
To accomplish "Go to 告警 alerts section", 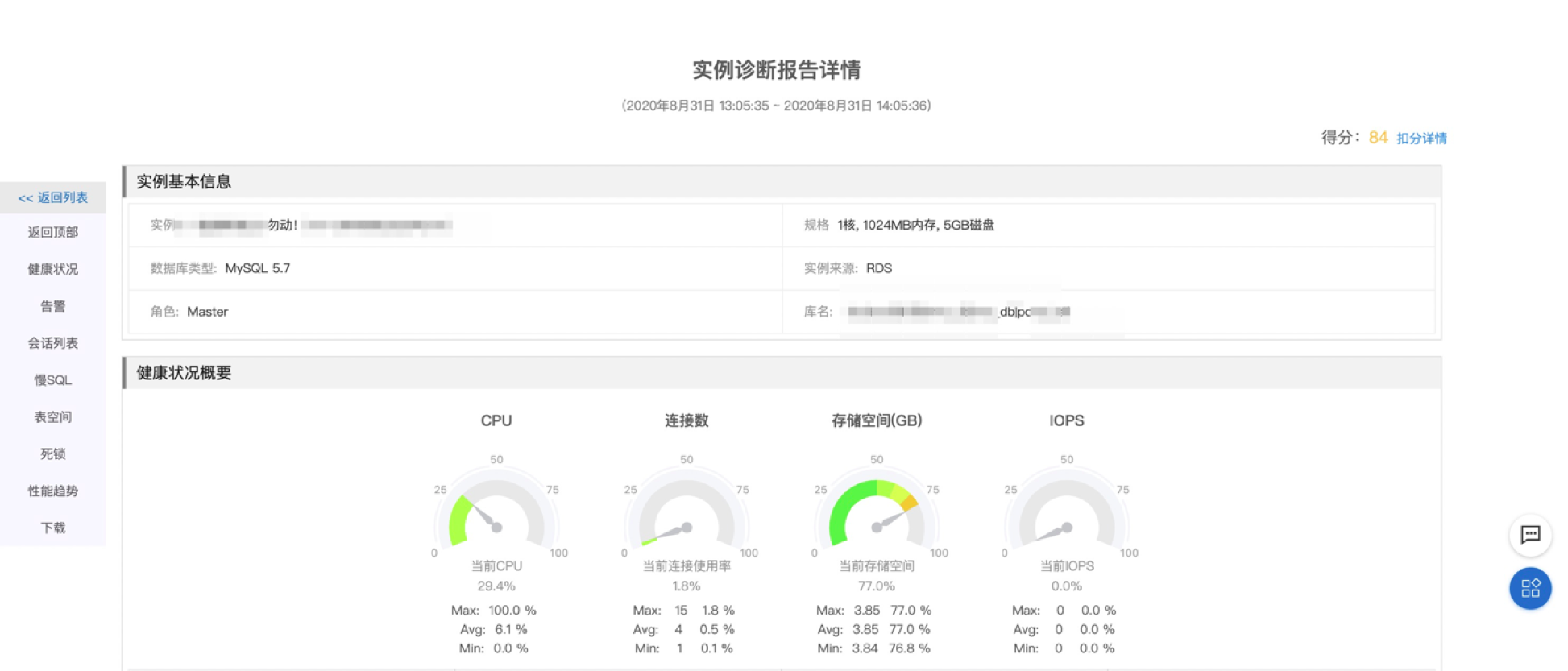I will [53, 306].
